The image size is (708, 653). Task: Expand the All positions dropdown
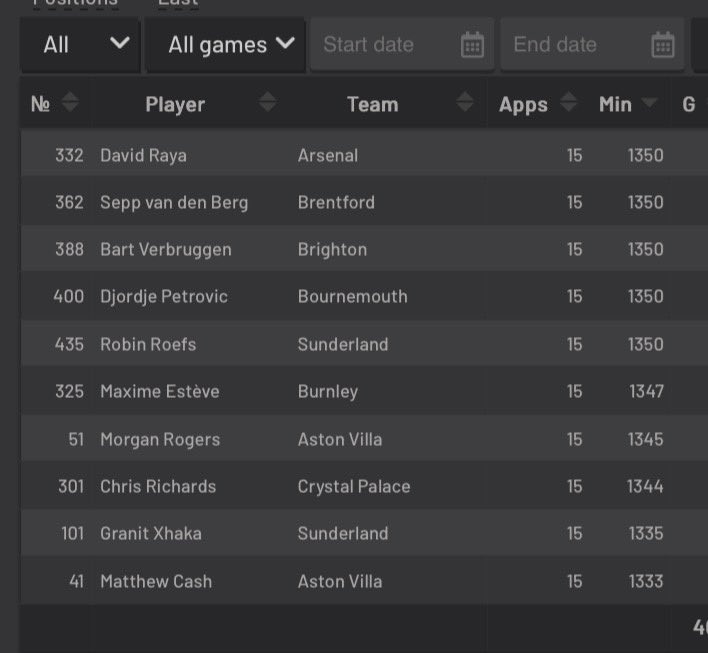pos(81,45)
